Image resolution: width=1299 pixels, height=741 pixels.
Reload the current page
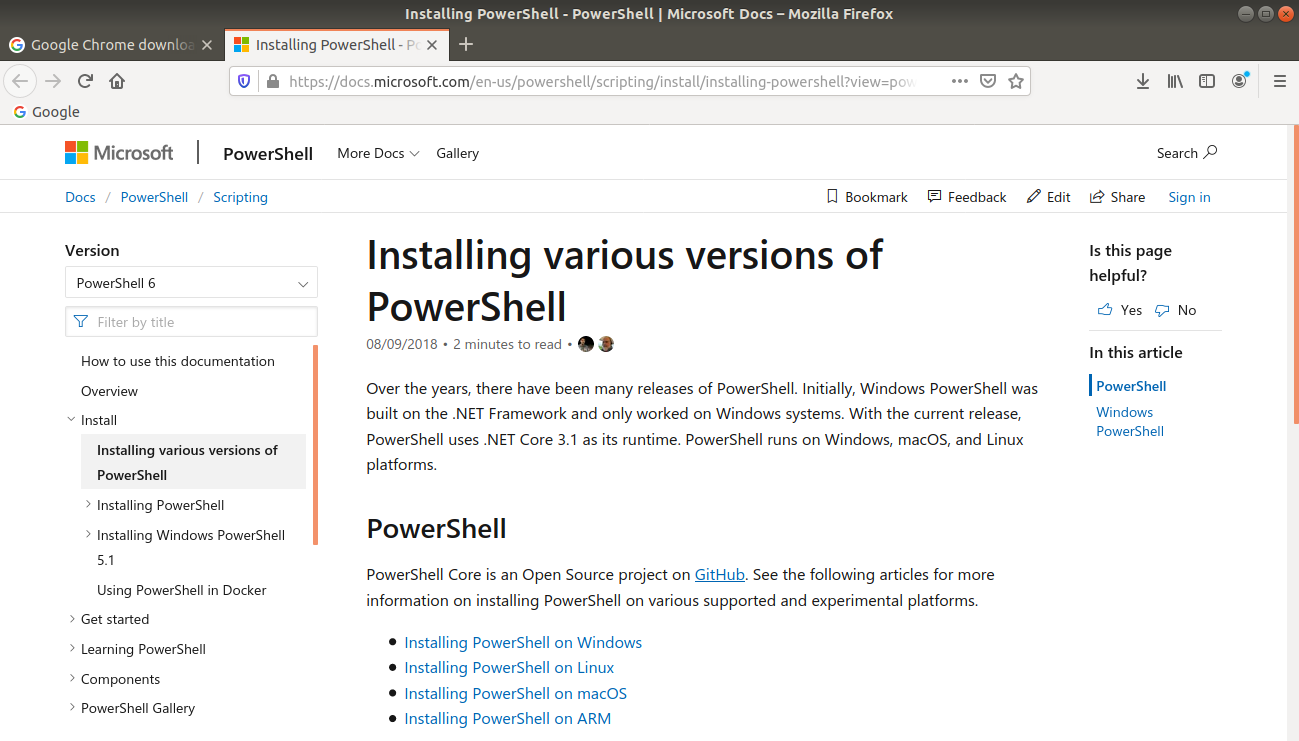pyautogui.click(x=85, y=81)
